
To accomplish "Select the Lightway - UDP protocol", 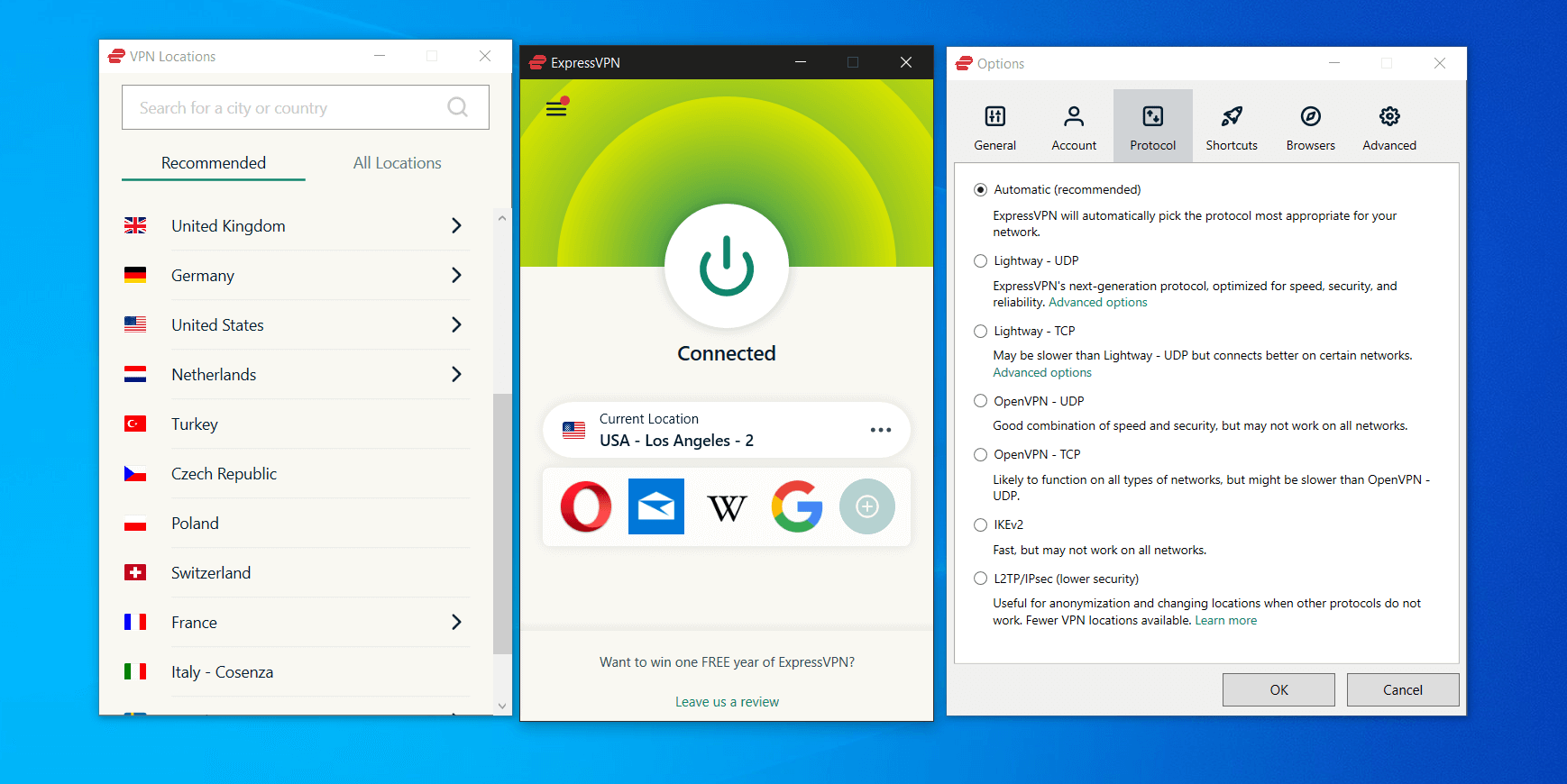I will pyautogui.click(x=981, y=260).
